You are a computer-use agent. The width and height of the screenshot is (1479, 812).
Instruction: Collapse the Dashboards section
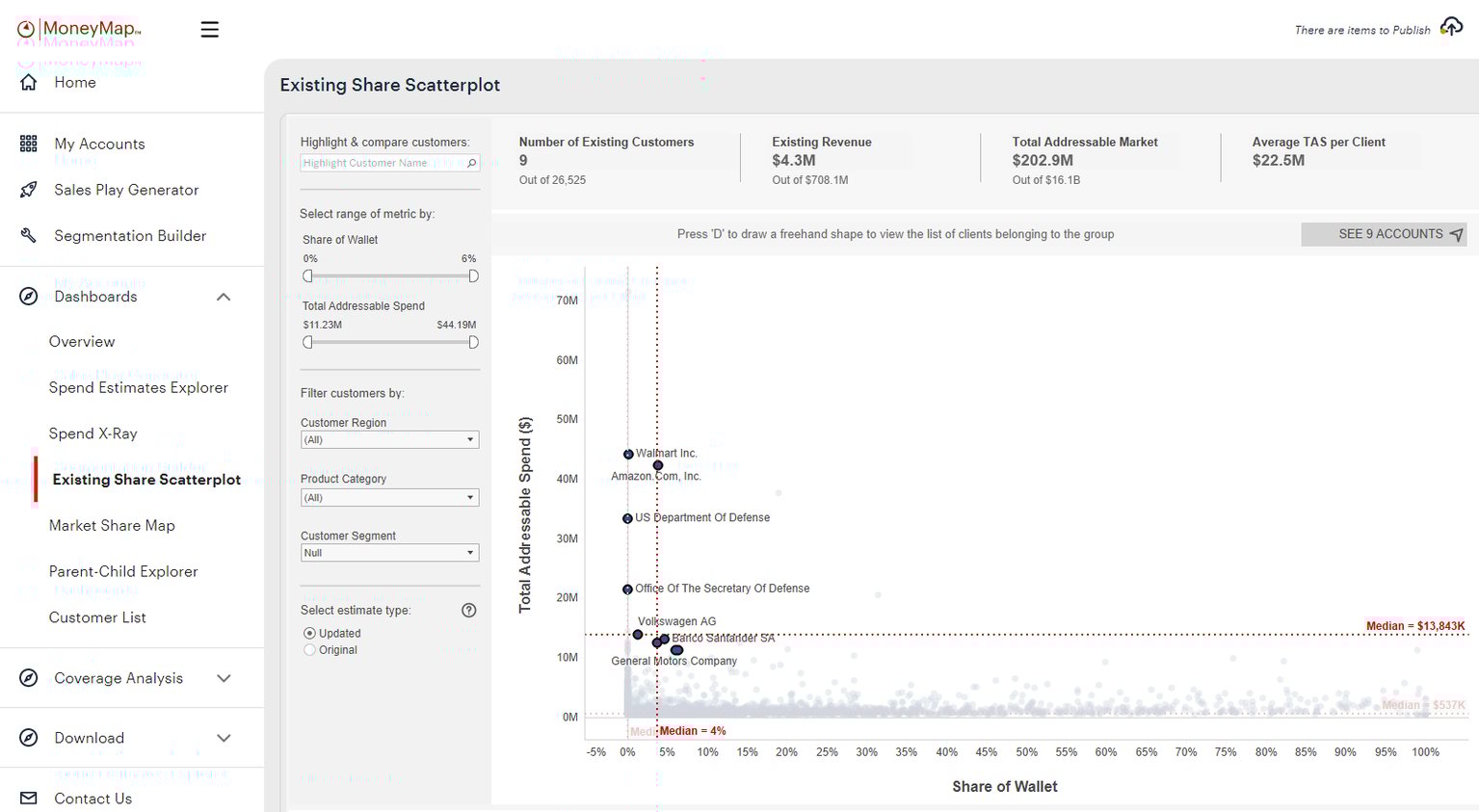224,296
